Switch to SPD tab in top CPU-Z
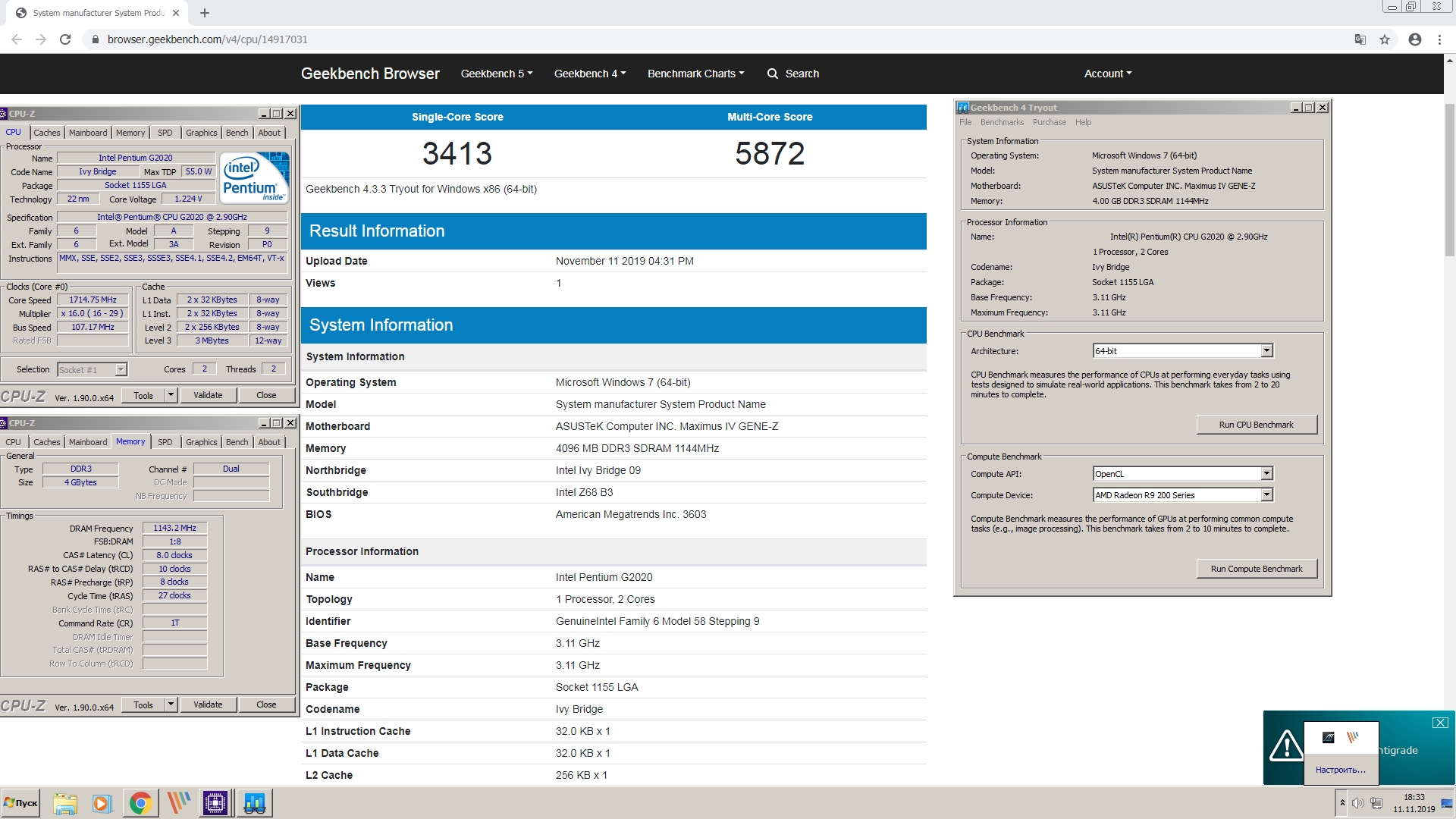The height and width of the screenshot is (819, 1456). click(165, 133)
